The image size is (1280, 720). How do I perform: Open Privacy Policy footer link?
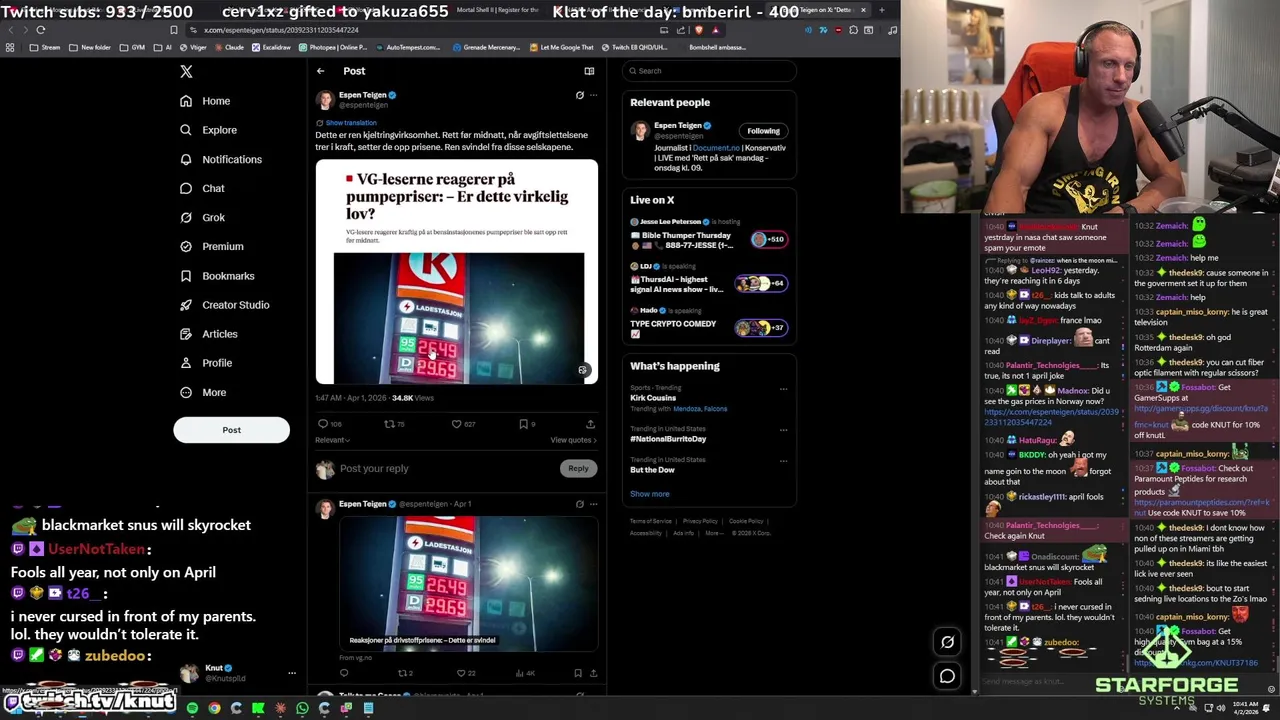click(700, 521)
